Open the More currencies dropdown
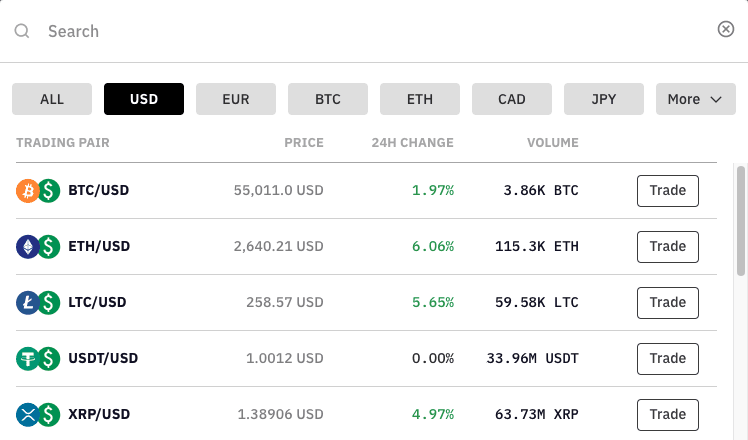Screen dimensions: 748x440 tap(695, 99)
